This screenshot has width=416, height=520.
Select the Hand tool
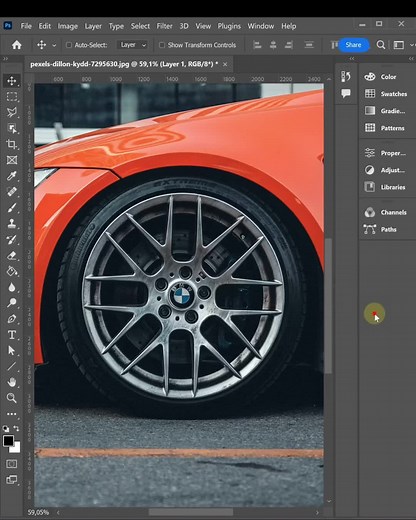[x=12, y=382]
